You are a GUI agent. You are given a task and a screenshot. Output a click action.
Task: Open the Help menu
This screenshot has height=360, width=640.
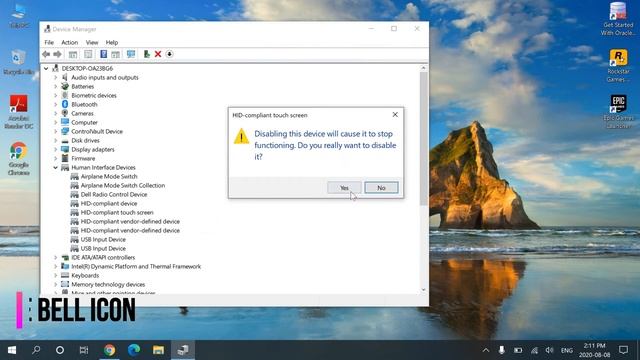click(x=111, y=42)
